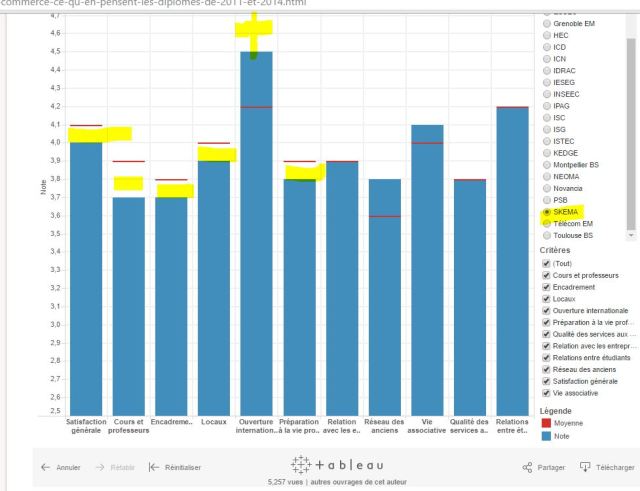Click the Réinitialiser button label

coord(183,468)
